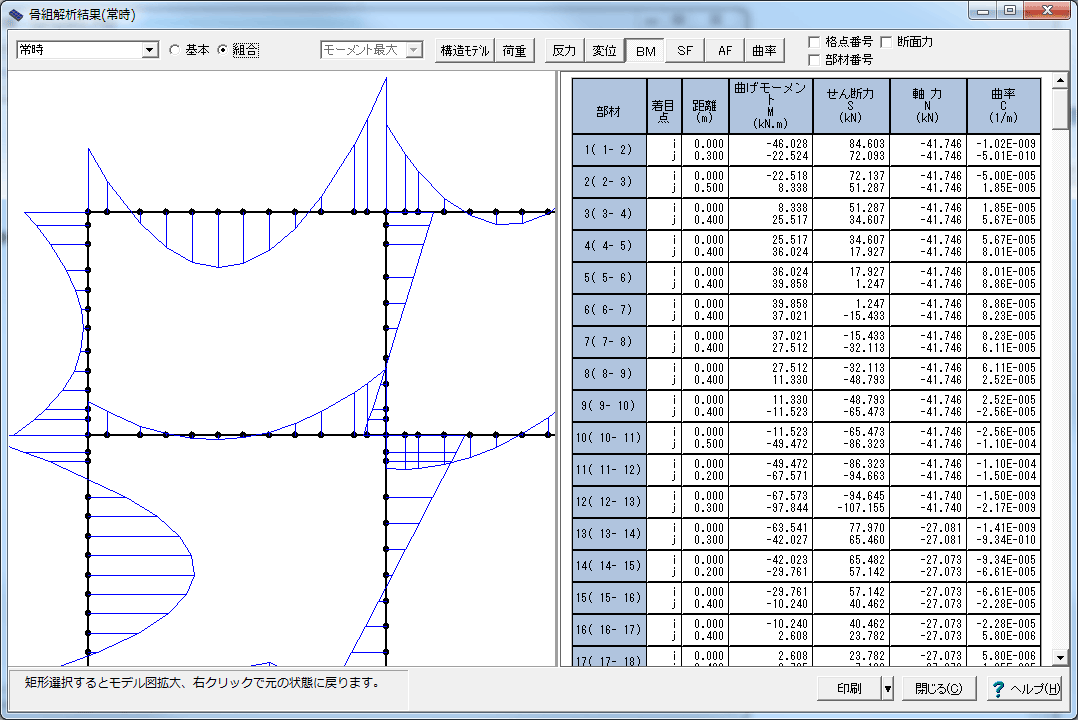The width and height of the screenshot is (1078, 720).
Task: Show the 荷重 view
Action: 514,51
